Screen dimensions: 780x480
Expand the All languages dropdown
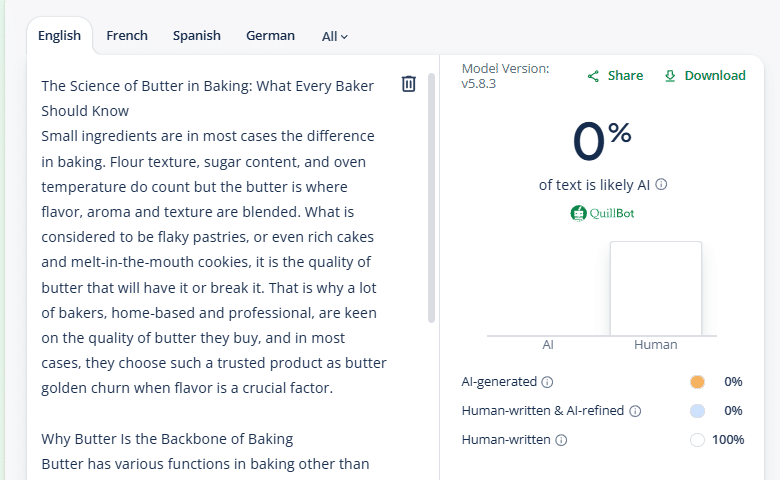(335, 36)
